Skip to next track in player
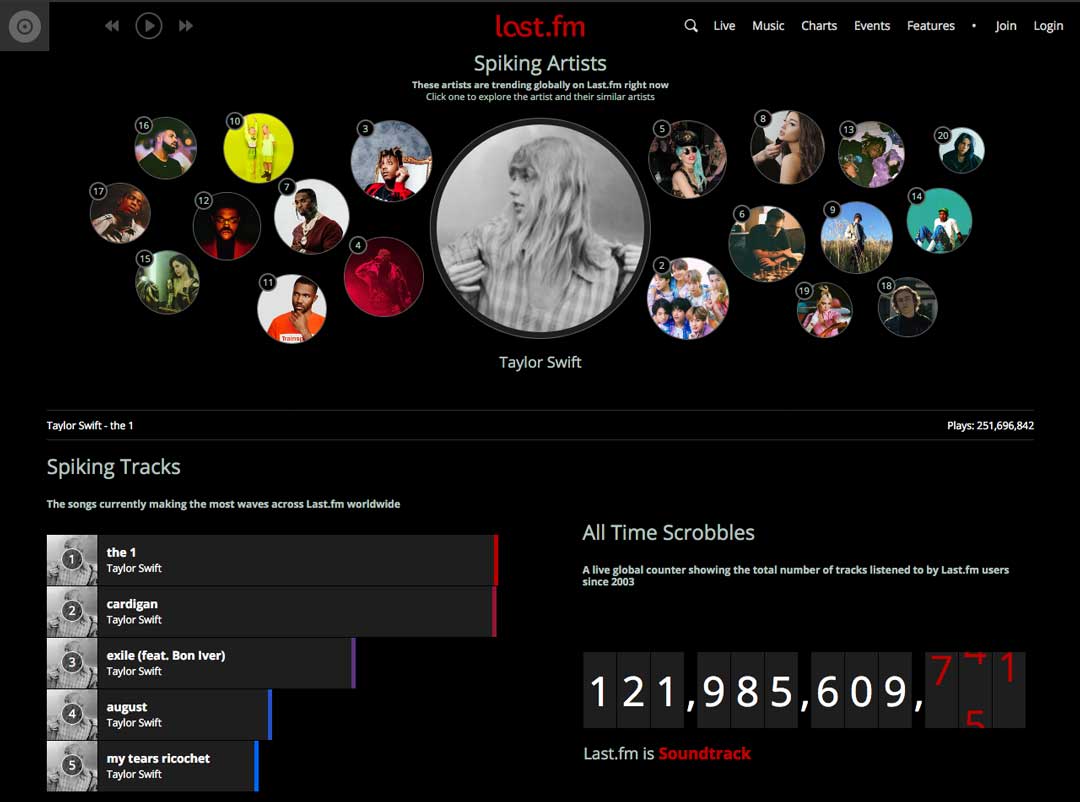Screen dimensions: 1080x802 (185, 26)
